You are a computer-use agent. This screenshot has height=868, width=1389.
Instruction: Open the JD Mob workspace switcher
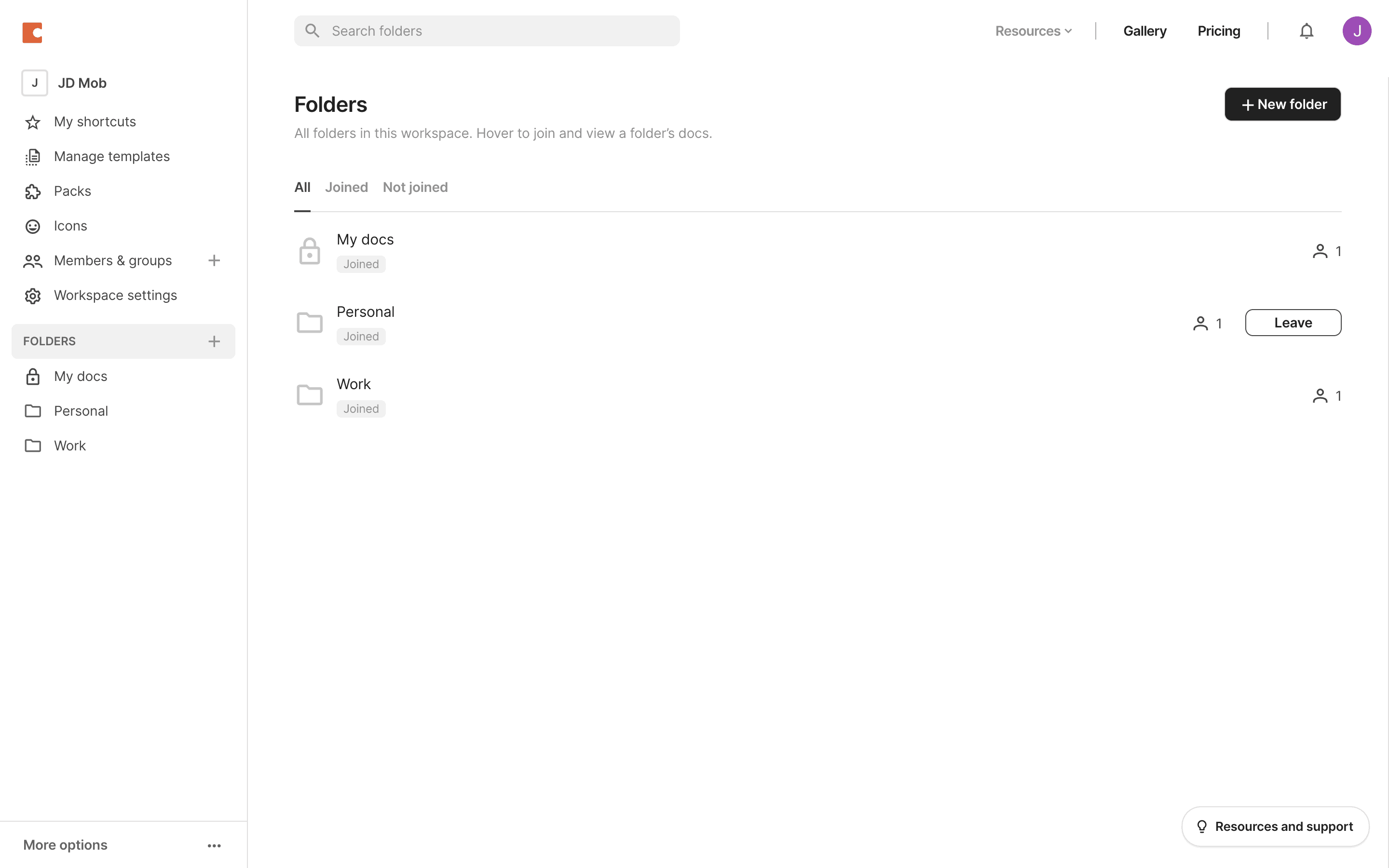coord(82,83)
